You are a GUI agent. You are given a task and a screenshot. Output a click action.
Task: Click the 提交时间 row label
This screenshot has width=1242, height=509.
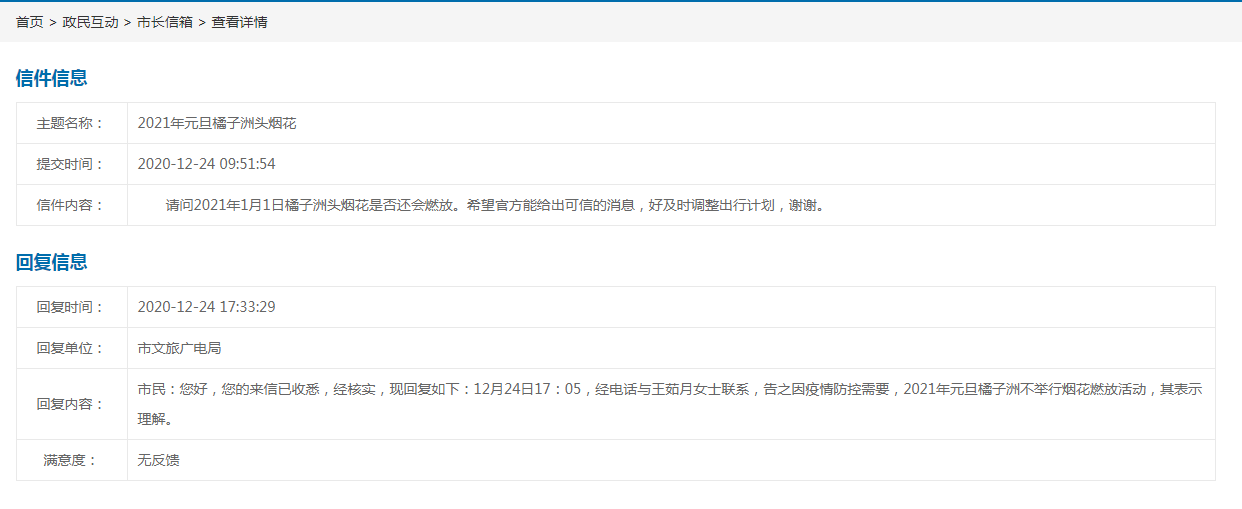point(70,164)
